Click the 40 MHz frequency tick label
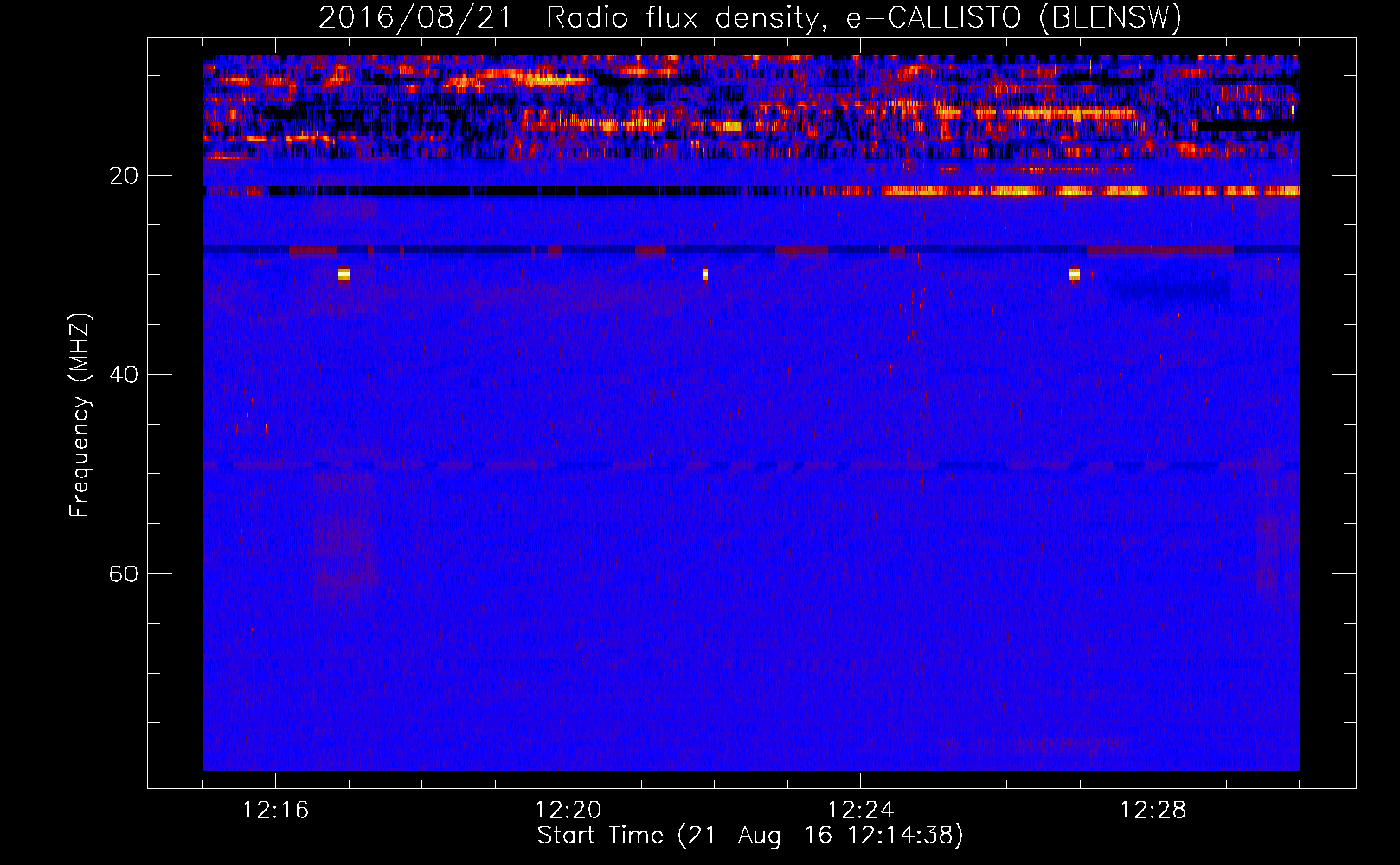 (124, 375)
